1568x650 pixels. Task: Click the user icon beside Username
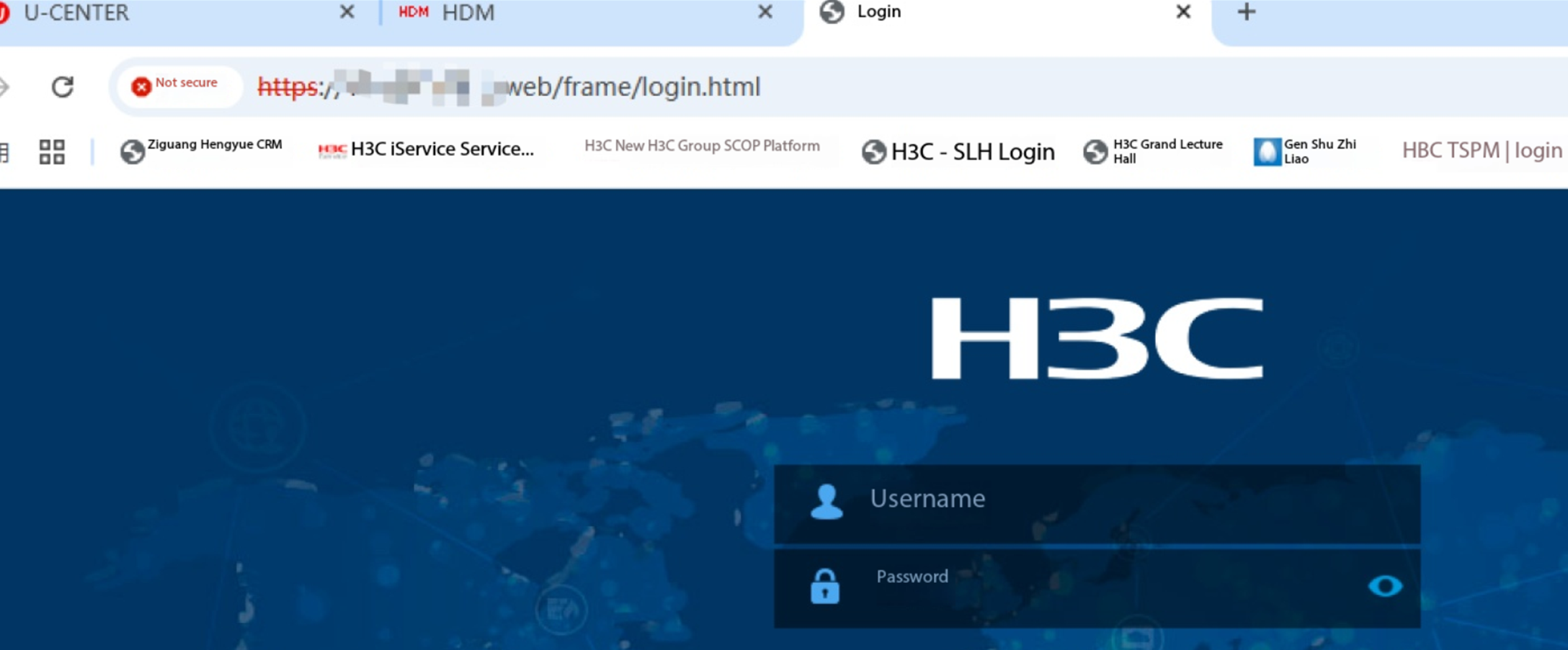(x=826, y=502)
